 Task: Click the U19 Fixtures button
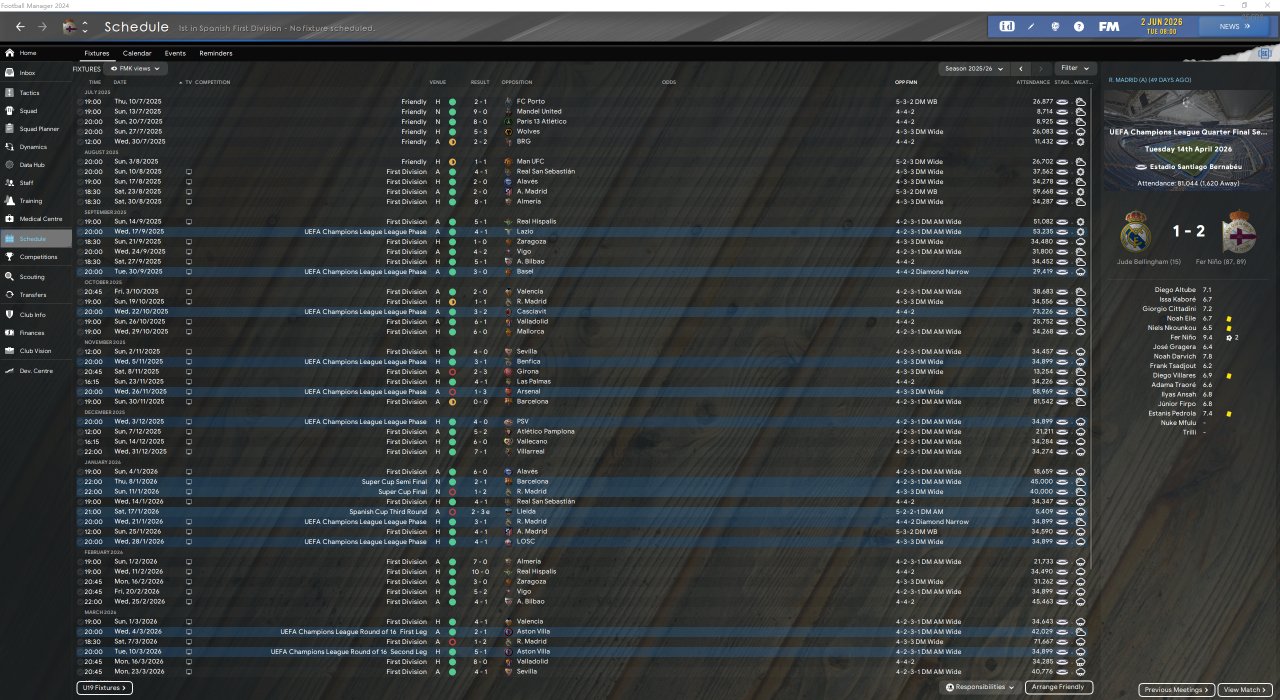click(104, 688)
